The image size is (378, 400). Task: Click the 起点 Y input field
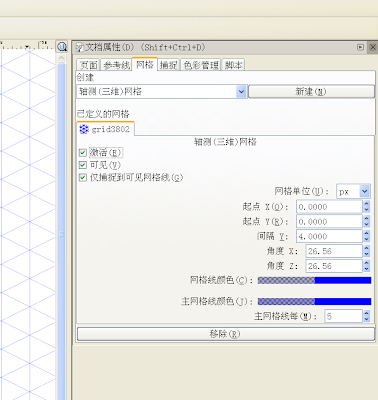click(329, 221)
